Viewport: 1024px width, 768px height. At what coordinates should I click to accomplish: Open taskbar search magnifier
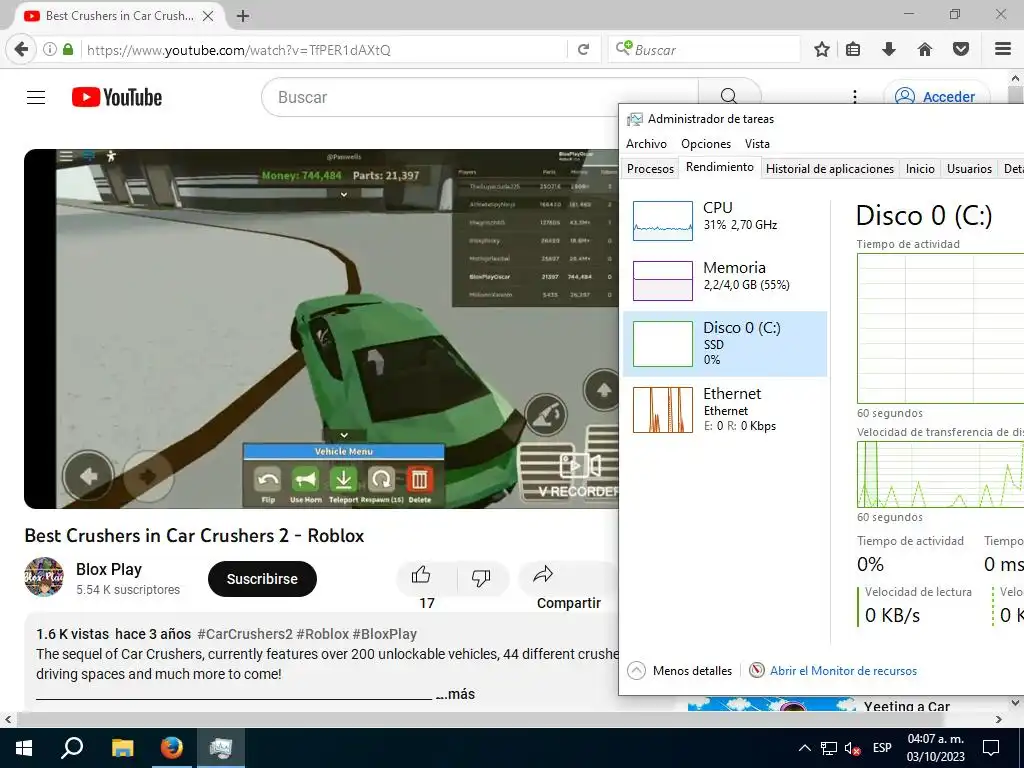(72, 748)
